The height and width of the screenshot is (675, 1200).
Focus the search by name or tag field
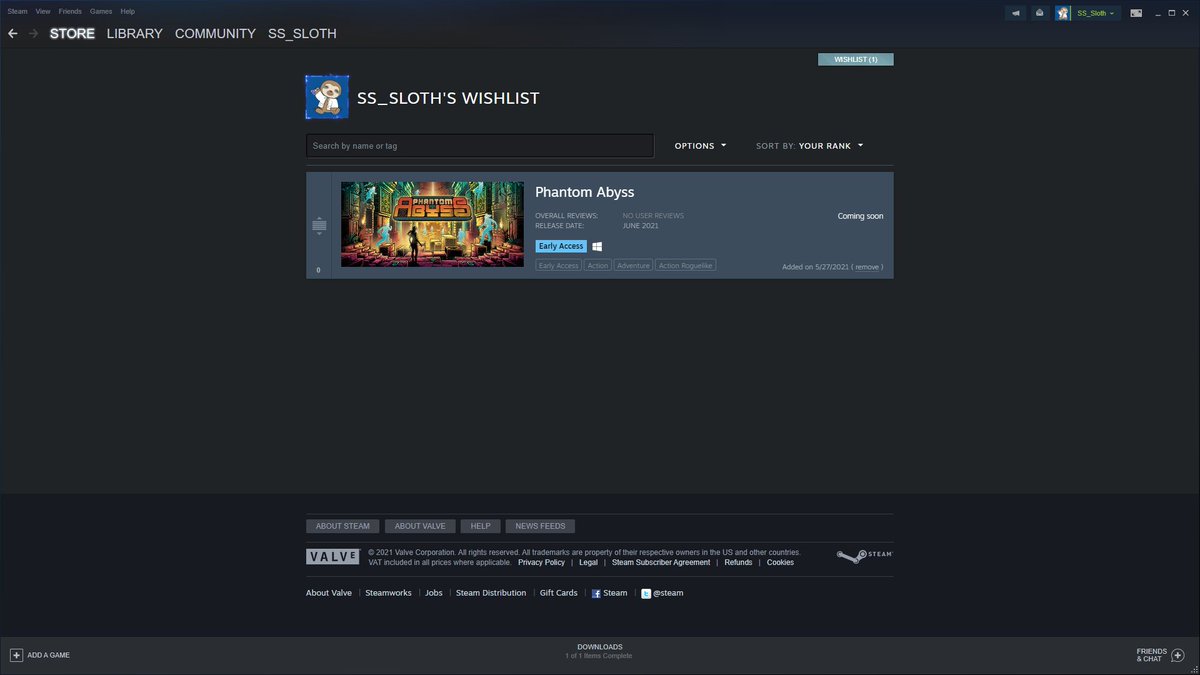point(480,146)
